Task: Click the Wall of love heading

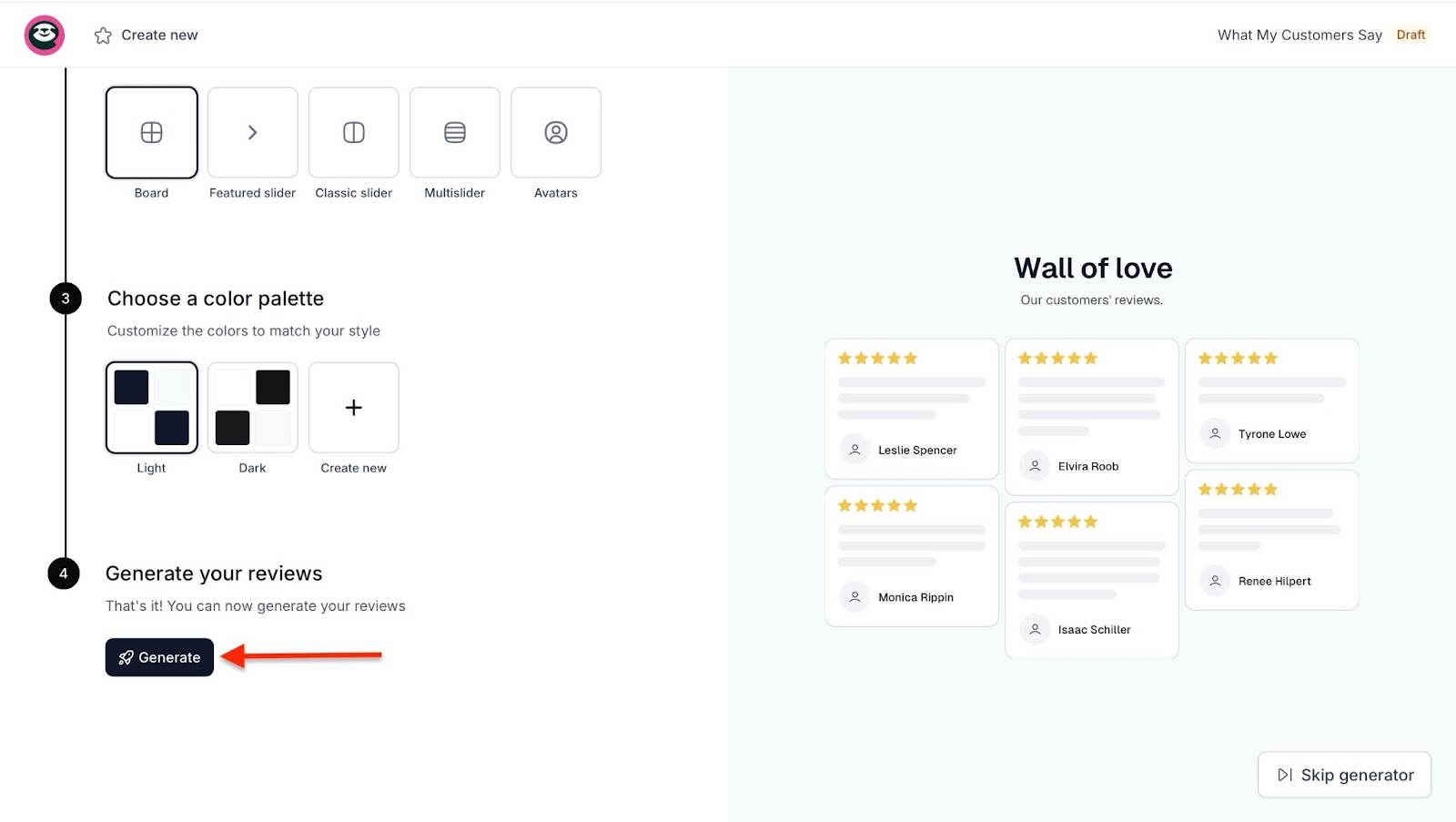Action: [x=1093, y=268]
